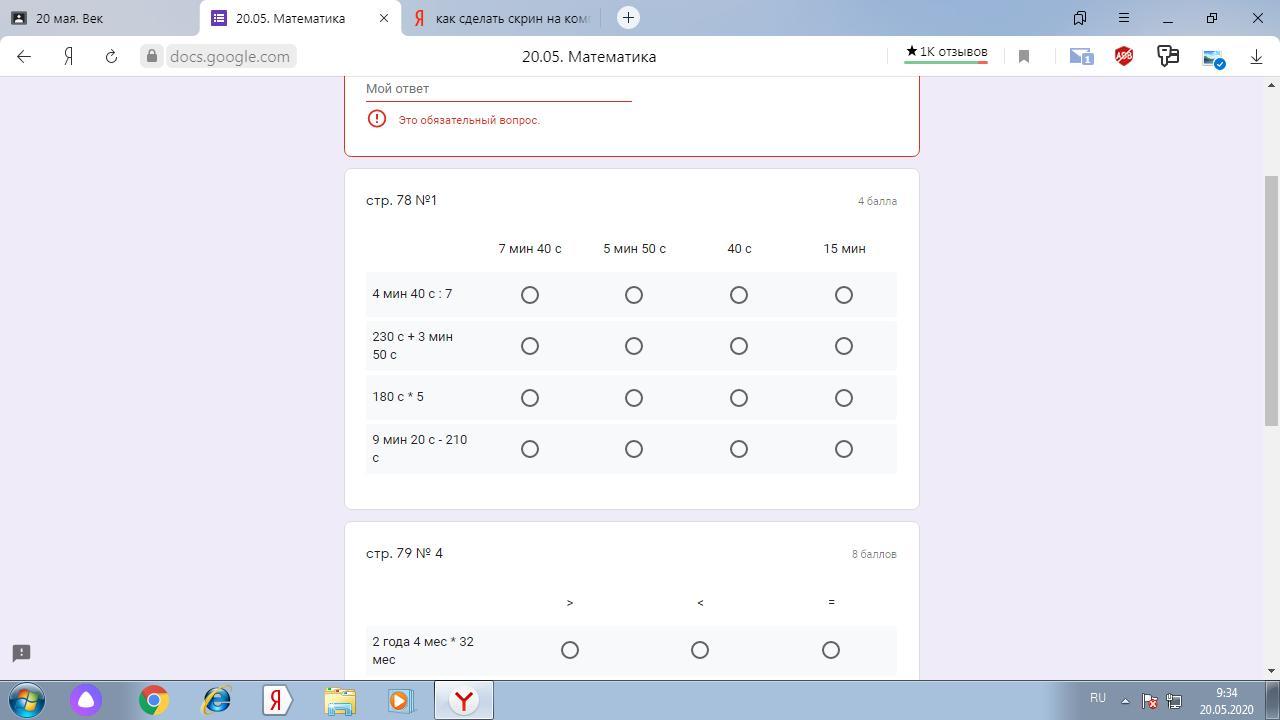Switch to the '20 мая. Век' tab

[x=100, y=18]
